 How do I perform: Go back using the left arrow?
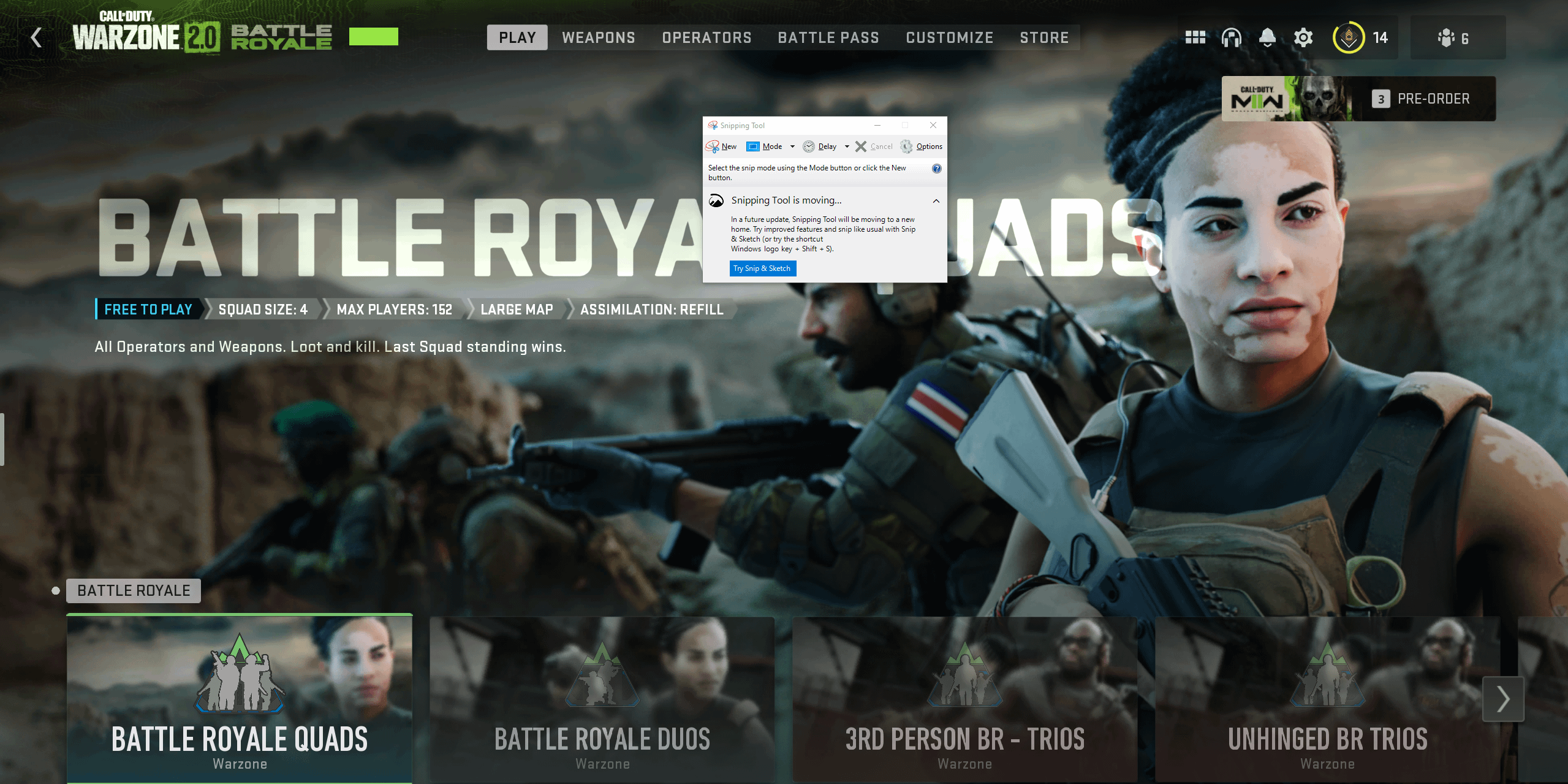(37, 37)
